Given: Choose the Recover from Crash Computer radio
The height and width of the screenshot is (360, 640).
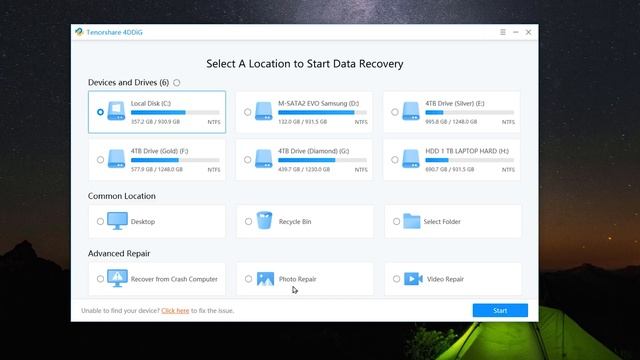Looking at the screenshot, I should tap(100, 279).
